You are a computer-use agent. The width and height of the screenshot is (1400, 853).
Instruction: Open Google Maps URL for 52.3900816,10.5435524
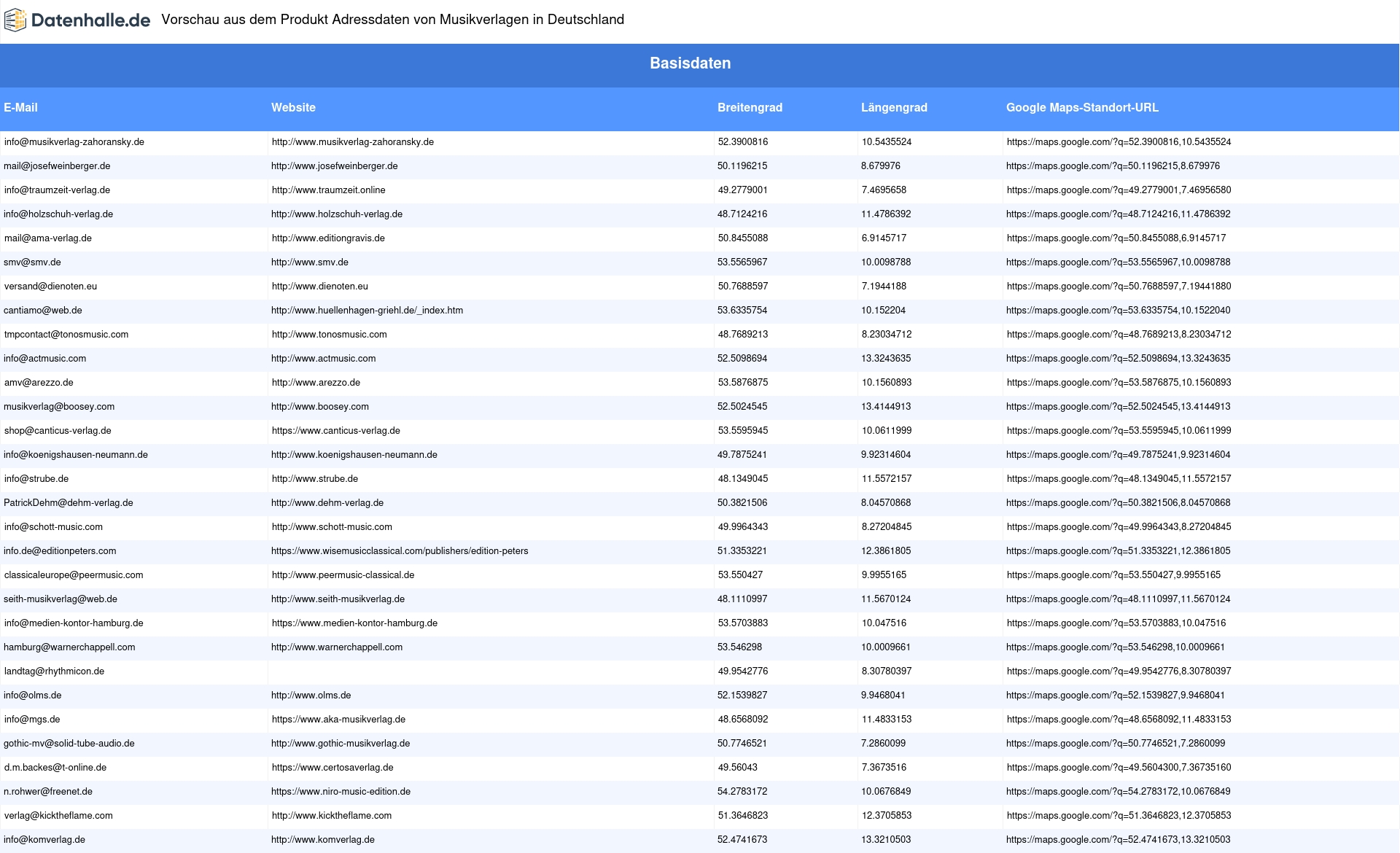click(x=1119, y=142)
